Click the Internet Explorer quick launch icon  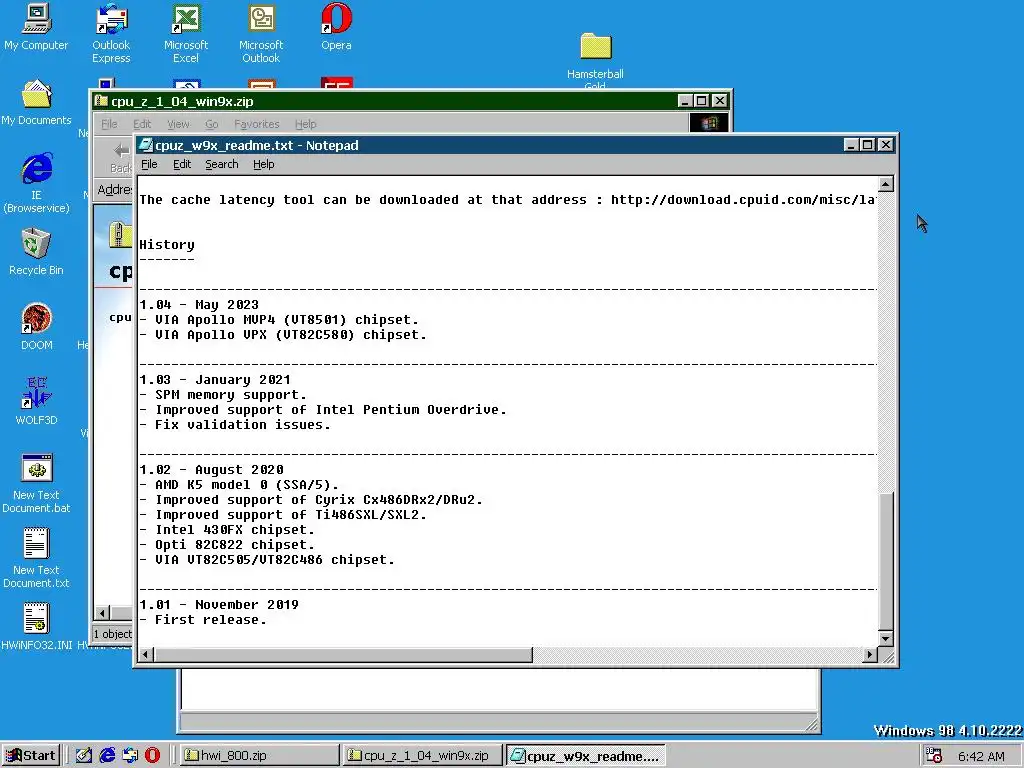pos(106,756)
